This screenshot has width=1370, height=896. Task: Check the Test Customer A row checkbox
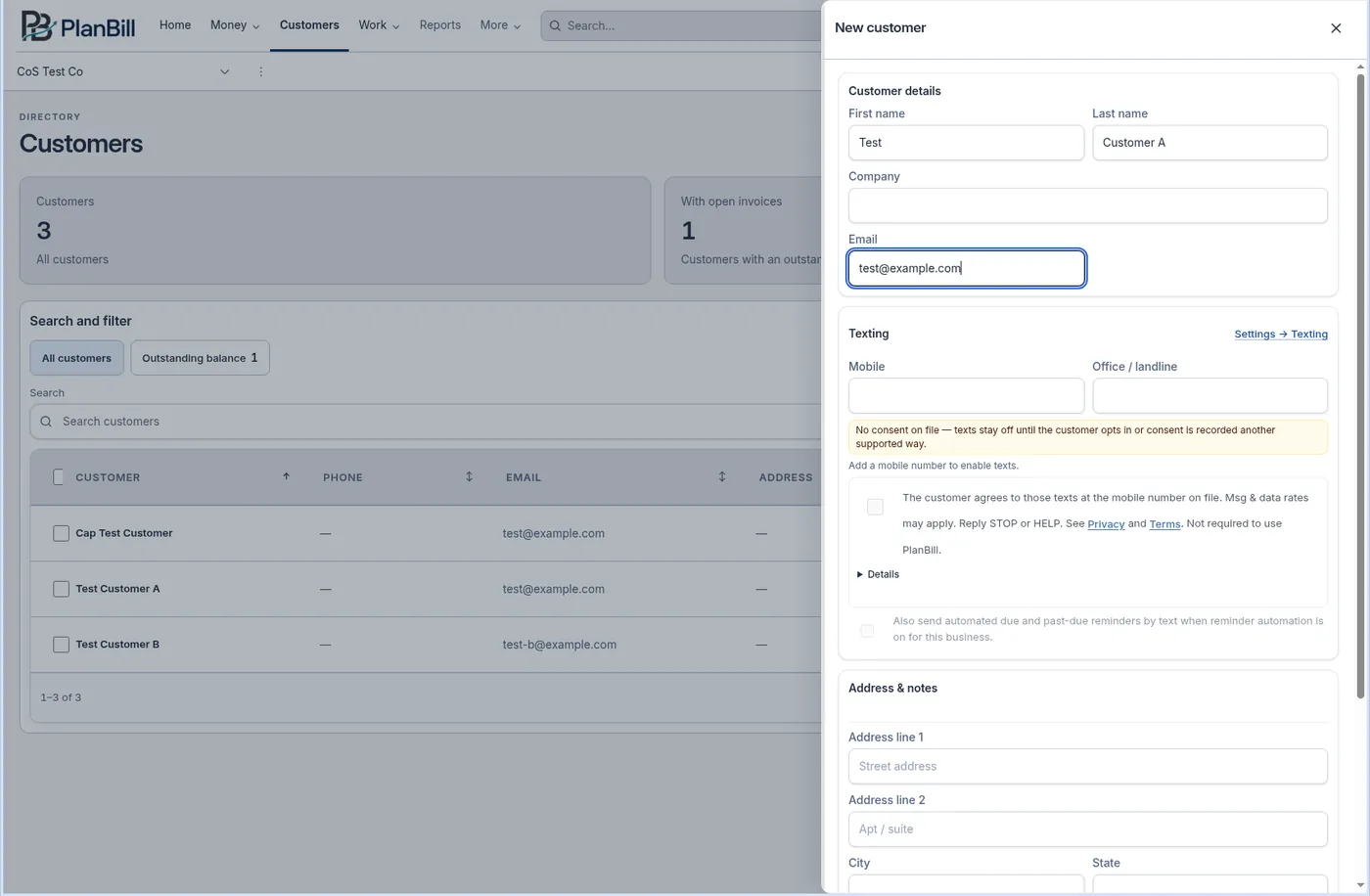[x=61, y=589]
